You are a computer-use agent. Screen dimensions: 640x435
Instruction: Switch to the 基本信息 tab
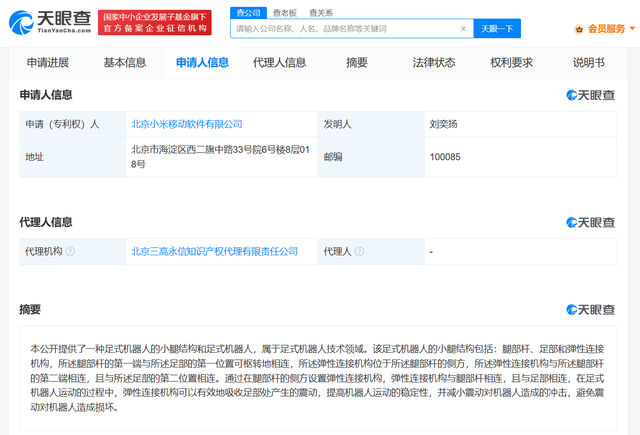tap(125, 63)
